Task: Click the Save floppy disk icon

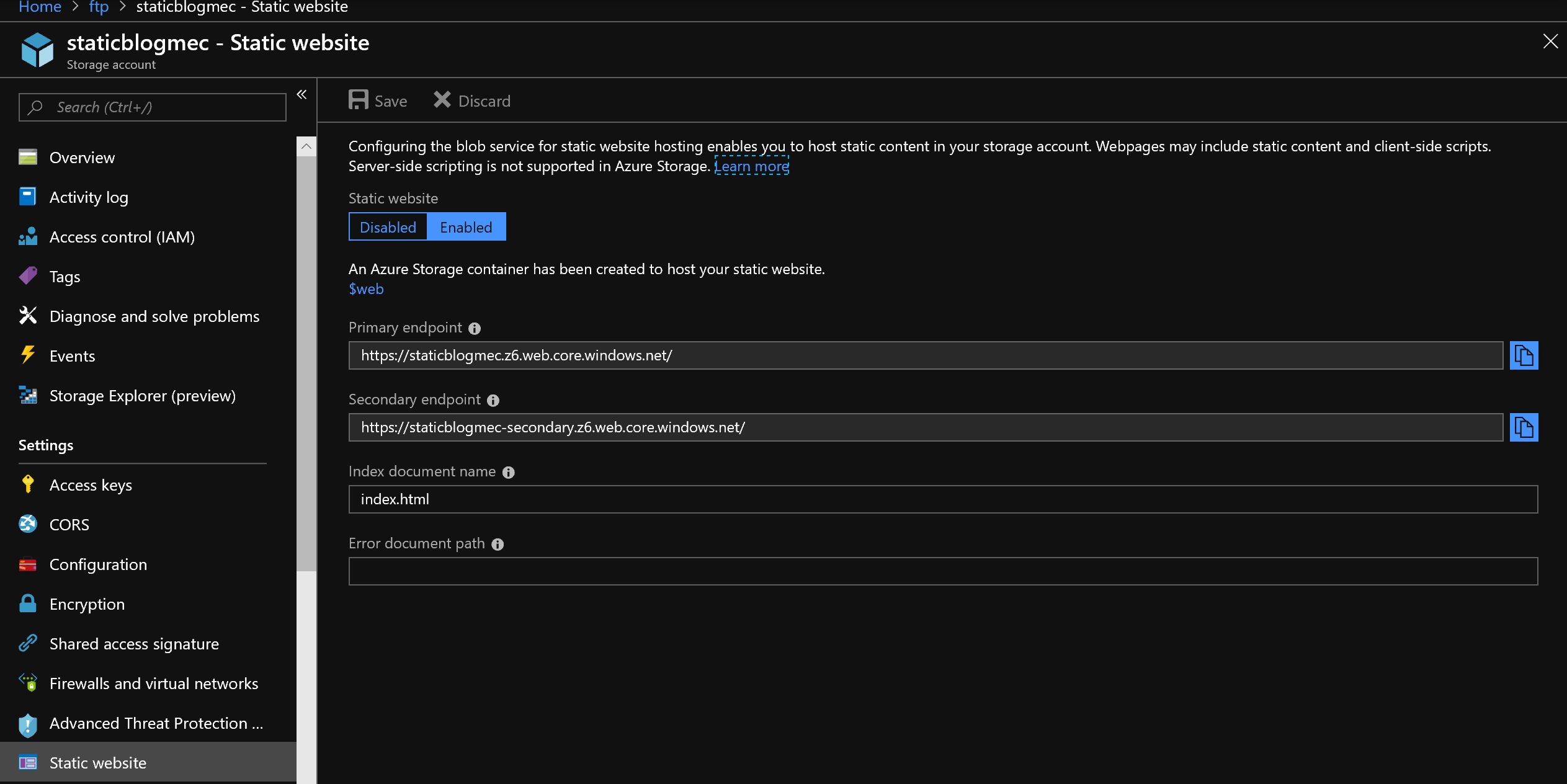Action: (358, 100)
